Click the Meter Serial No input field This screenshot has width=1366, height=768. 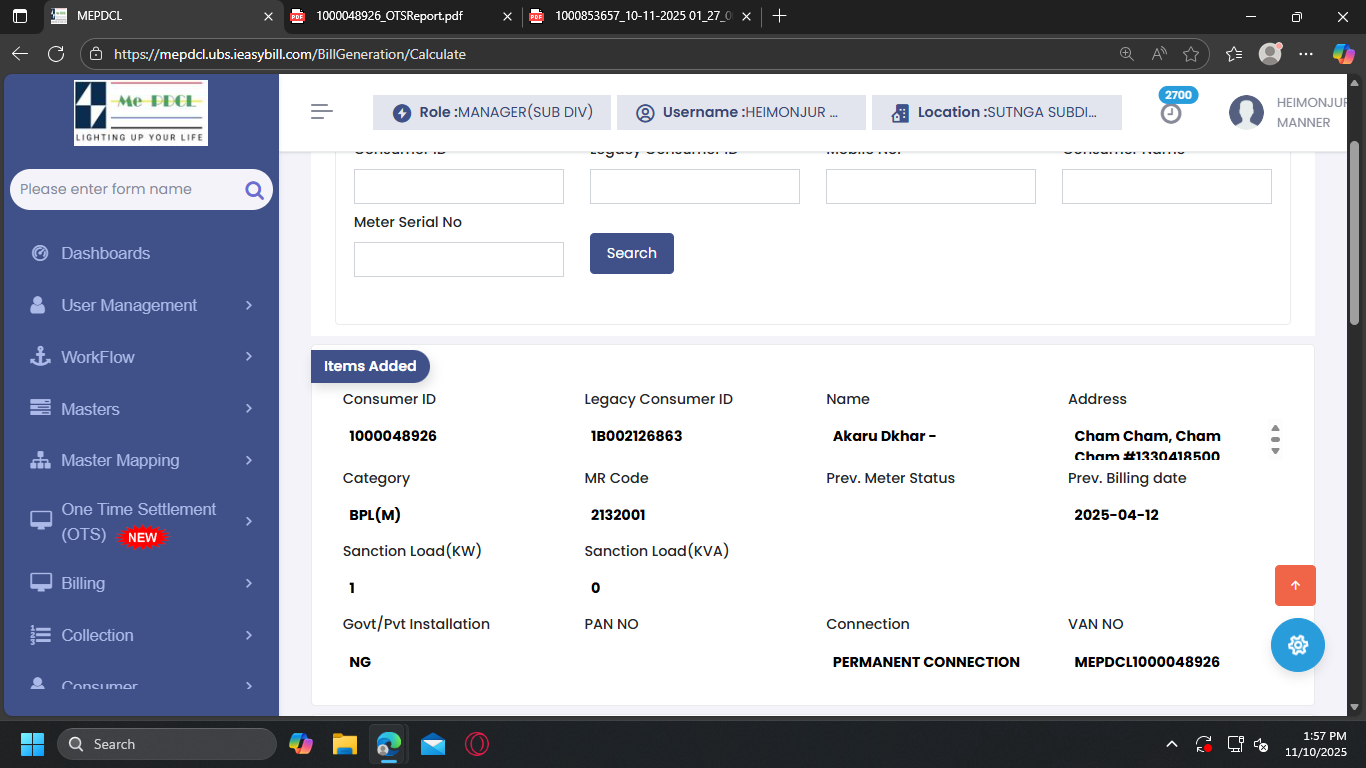point(458,259)
